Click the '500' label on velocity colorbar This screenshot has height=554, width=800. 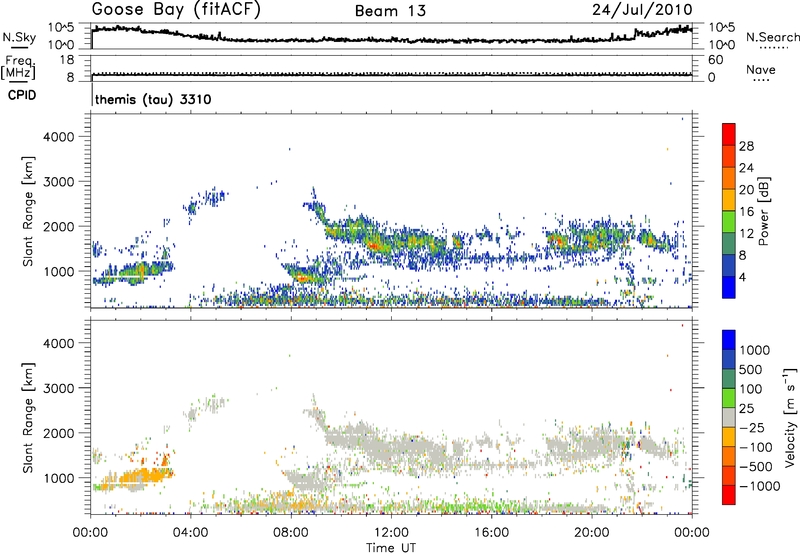tap(751, 370)
